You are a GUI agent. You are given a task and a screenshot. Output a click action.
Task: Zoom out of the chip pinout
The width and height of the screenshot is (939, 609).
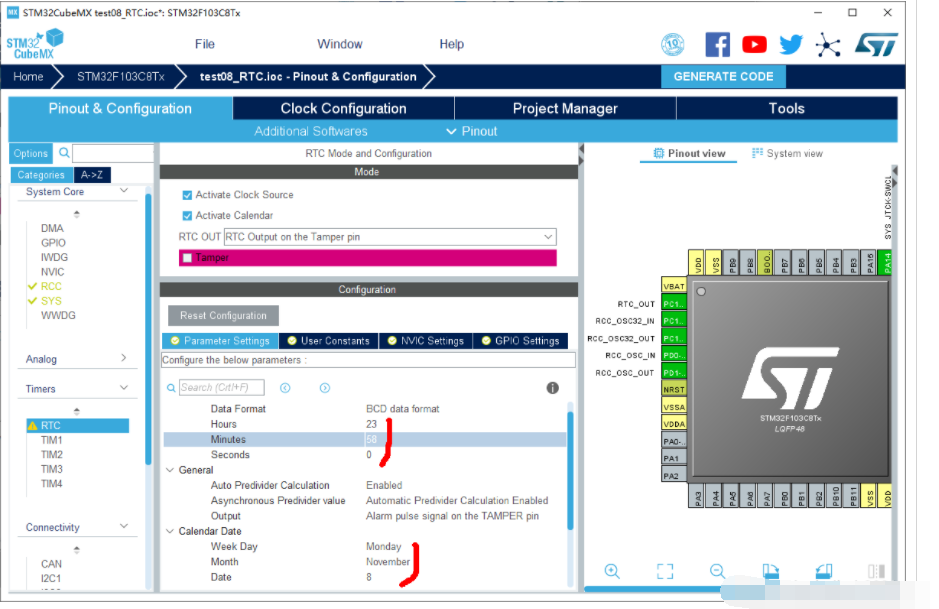(x=717, y=571)
